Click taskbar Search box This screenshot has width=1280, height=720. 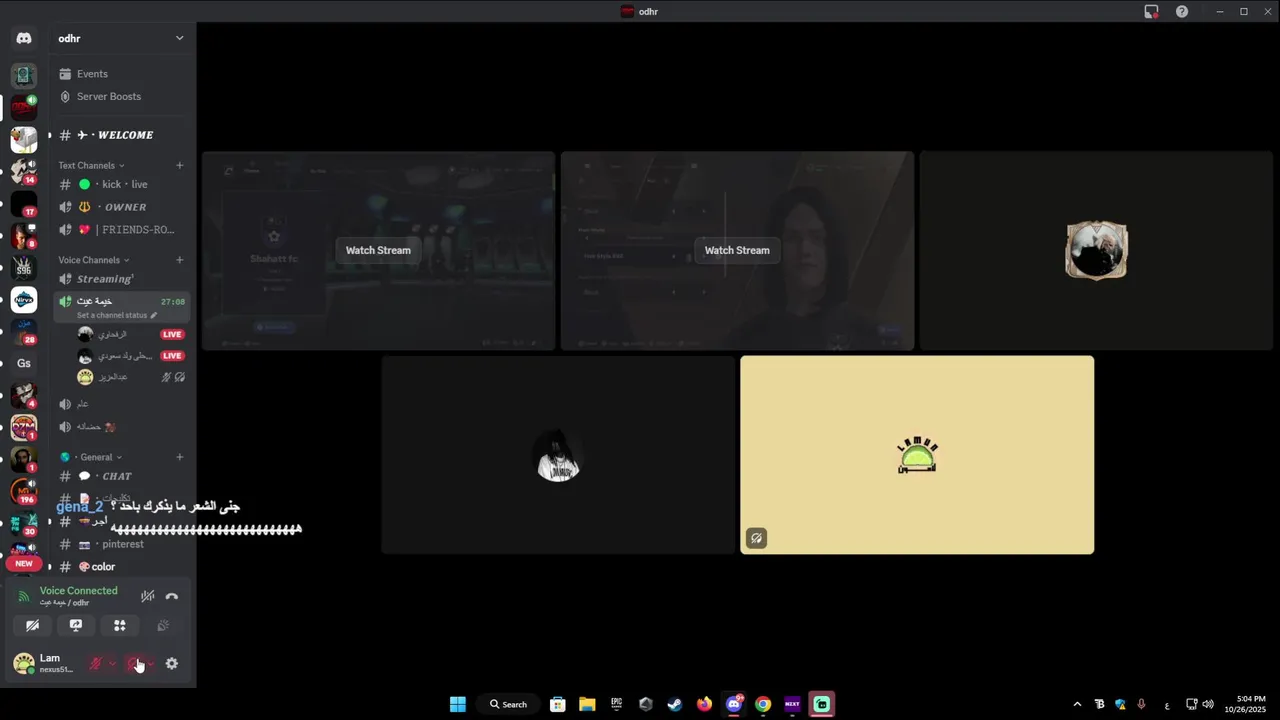(x=508, y=704)
